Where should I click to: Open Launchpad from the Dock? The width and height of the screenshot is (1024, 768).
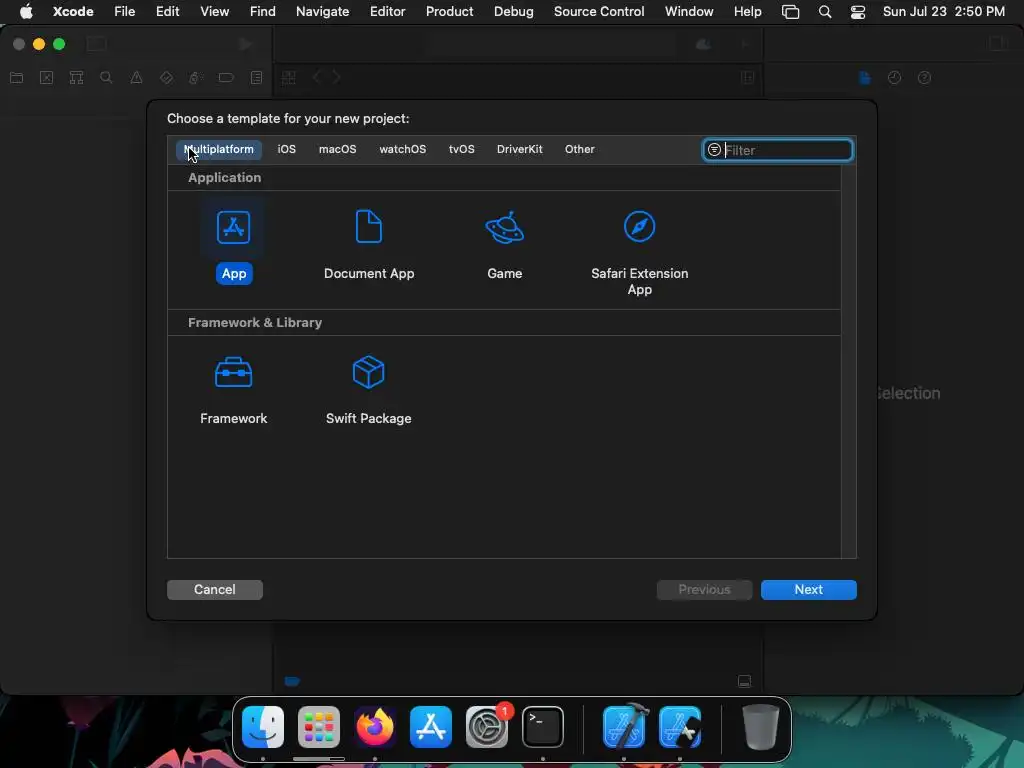click(x=319, y=726)
